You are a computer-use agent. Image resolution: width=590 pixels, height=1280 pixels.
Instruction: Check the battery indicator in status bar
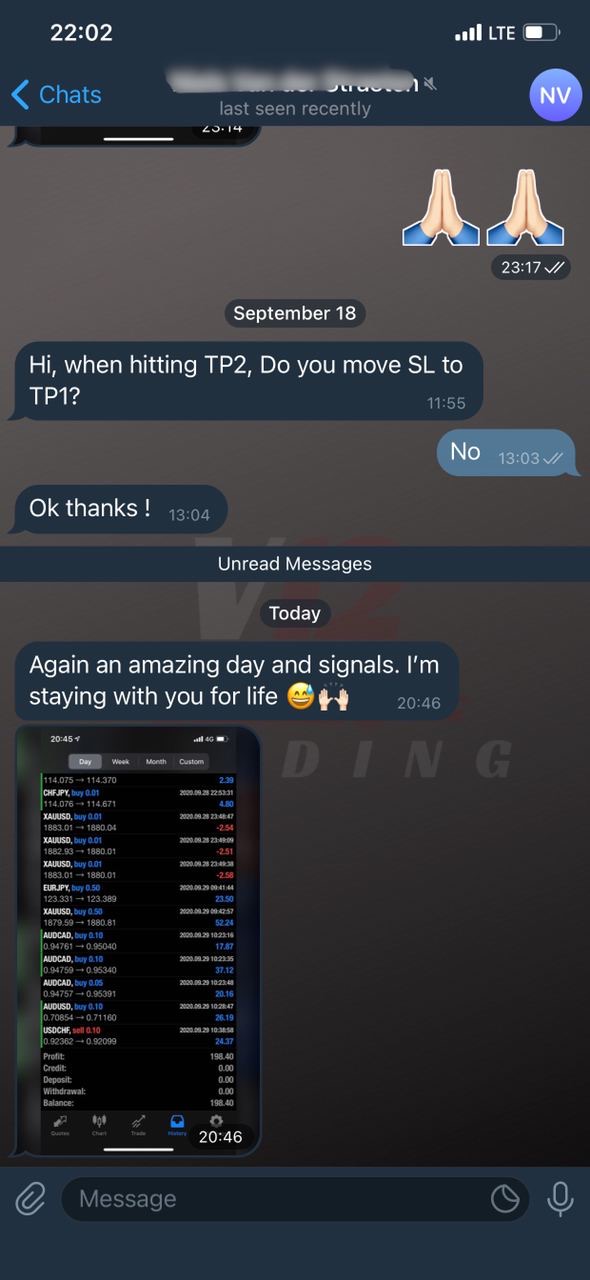(x=540, y=33)
